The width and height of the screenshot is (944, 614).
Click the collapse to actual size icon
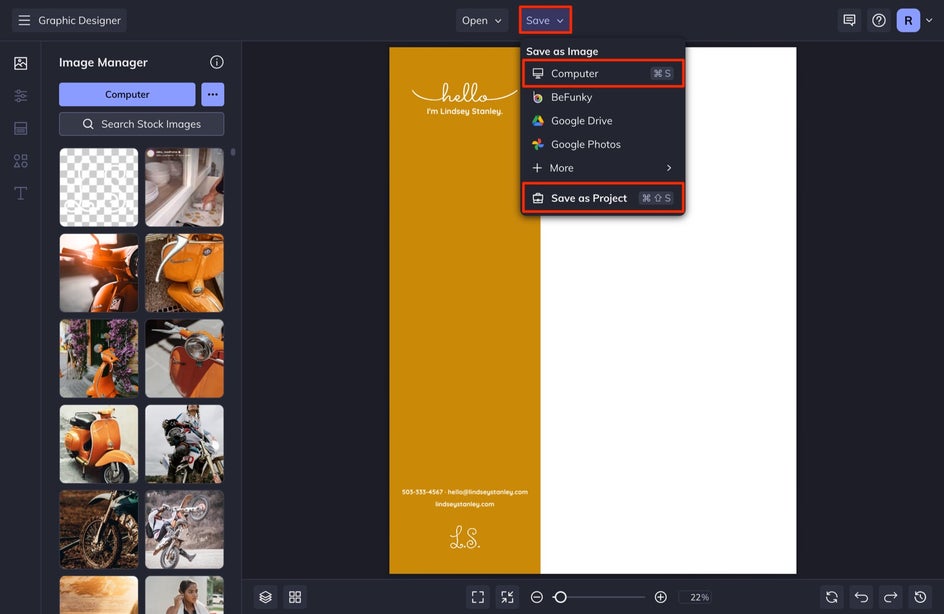pos(508,597)
